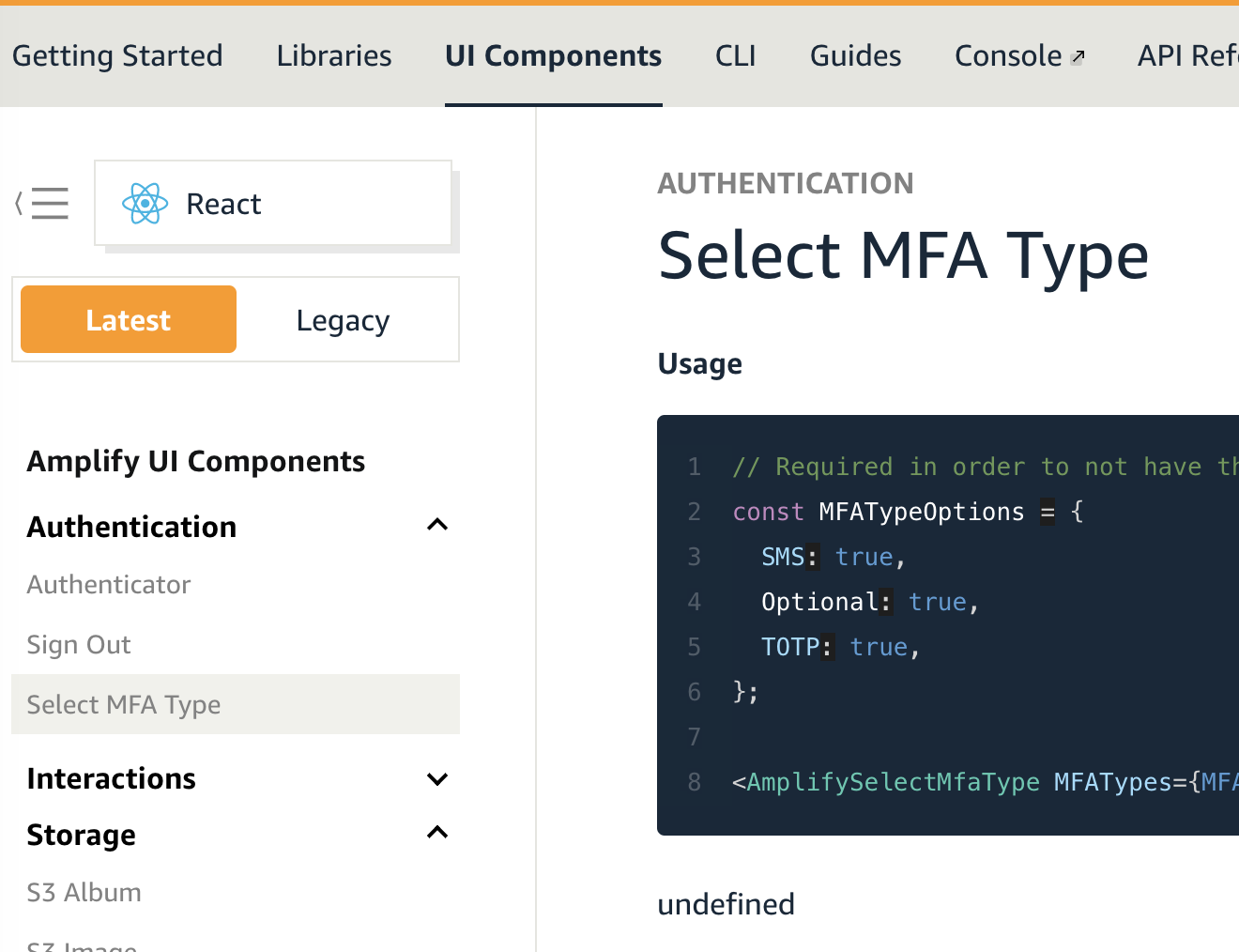Click the Console external link icon
This screenshot has height=952, width=1239.
click(x=1078, y=57)
